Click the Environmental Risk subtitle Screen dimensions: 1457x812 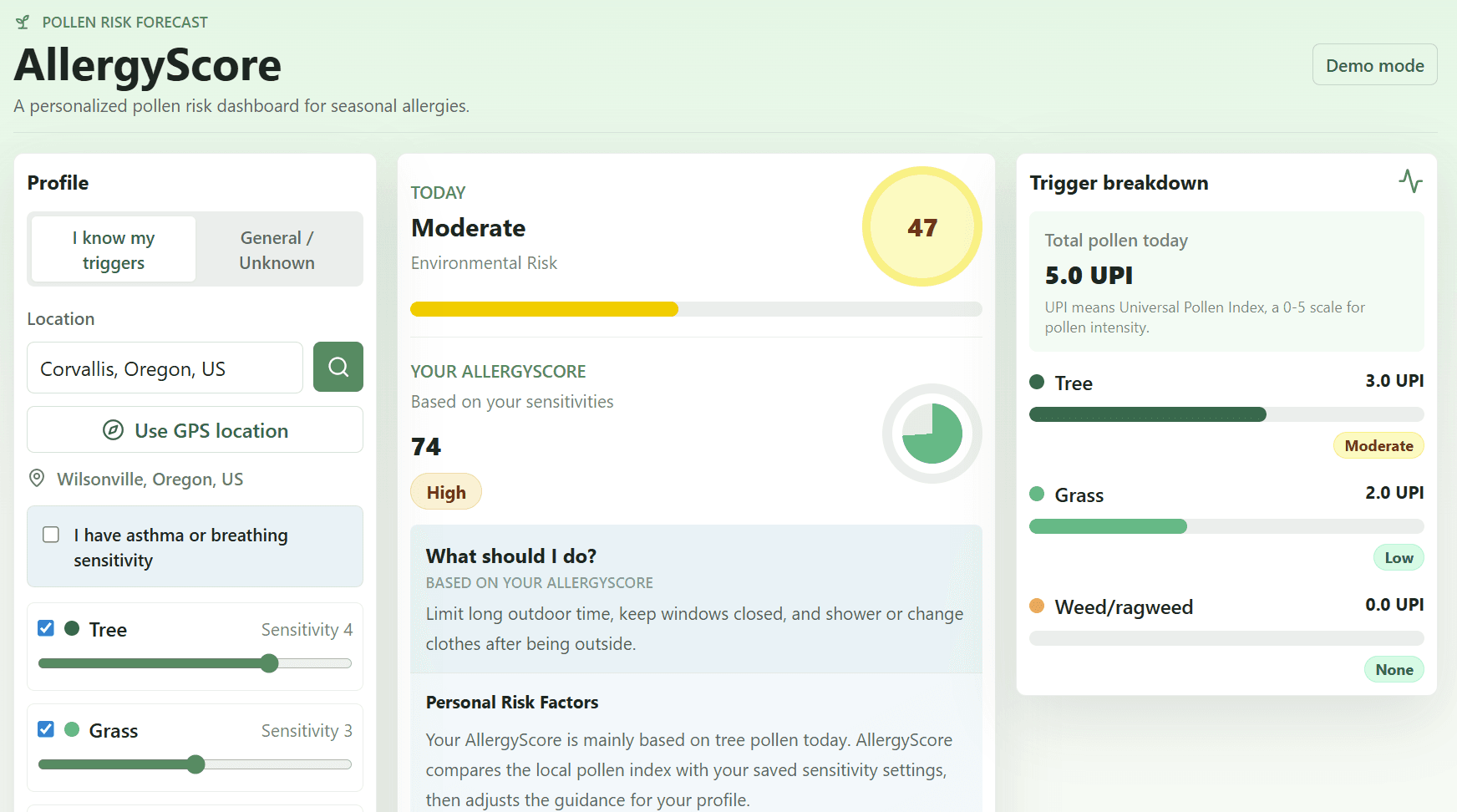(484, 263)
